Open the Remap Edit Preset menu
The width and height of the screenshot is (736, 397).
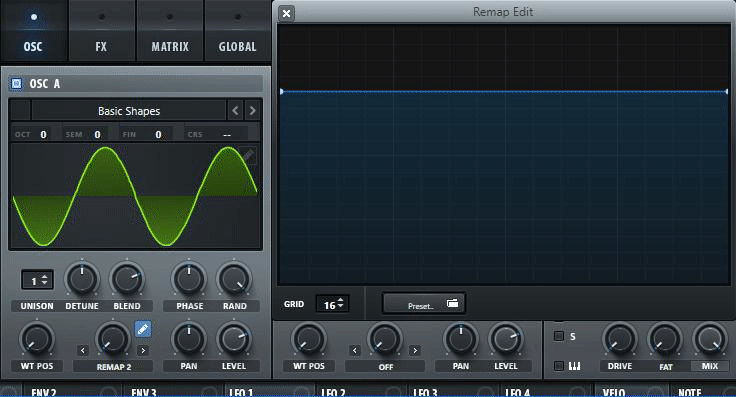[424, 303]
